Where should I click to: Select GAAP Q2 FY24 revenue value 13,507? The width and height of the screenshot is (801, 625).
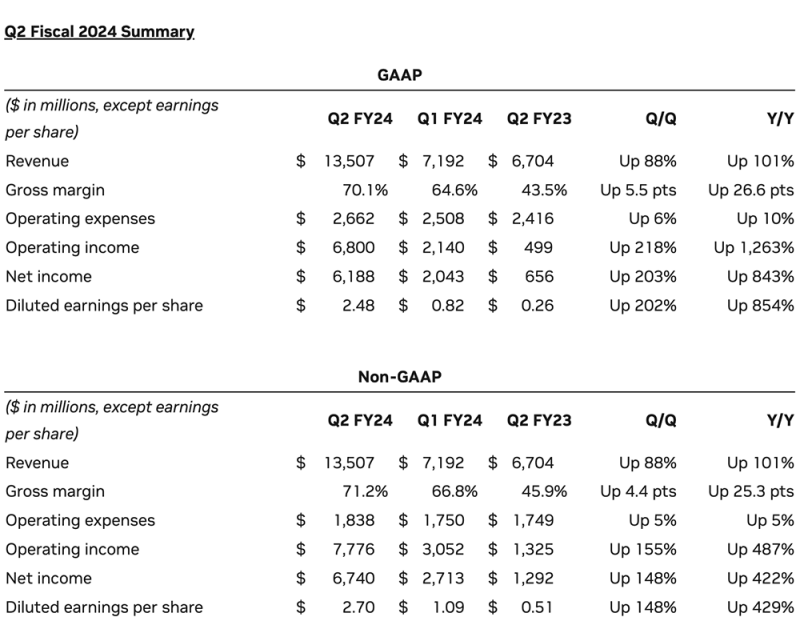(349, 161)
